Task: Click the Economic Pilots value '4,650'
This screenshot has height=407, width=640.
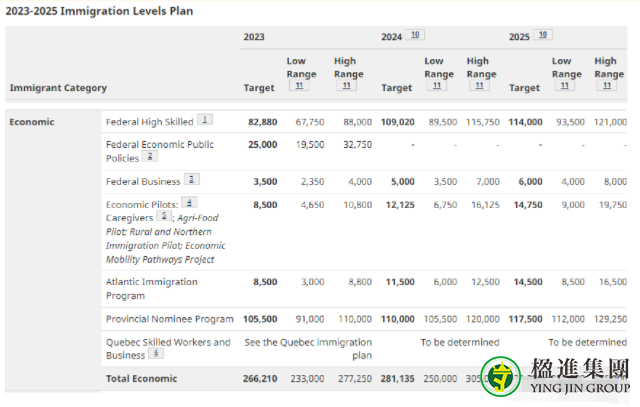Action: click(x=313, y=205)
